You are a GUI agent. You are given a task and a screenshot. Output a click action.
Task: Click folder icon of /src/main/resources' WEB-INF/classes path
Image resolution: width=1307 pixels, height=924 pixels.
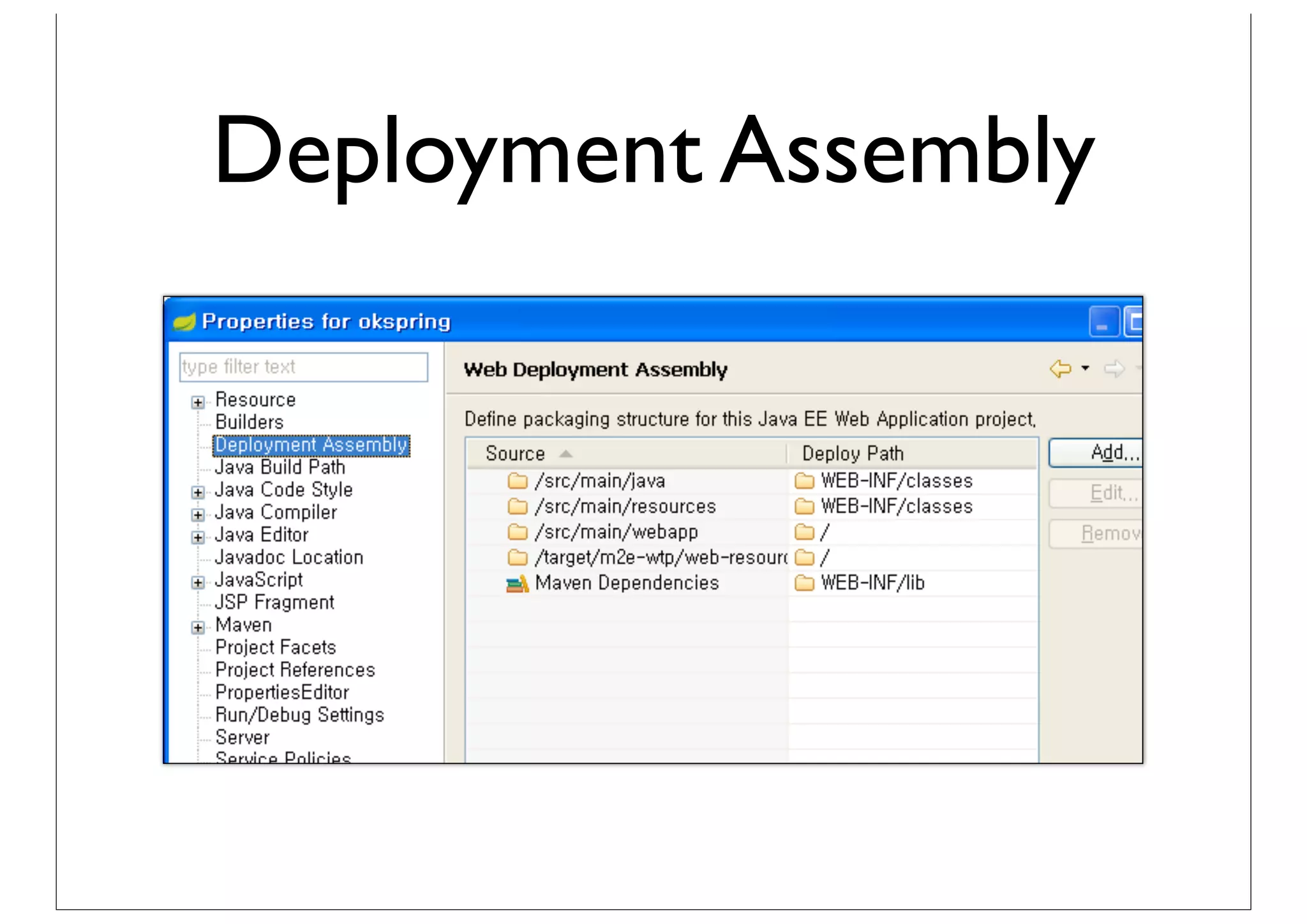click(x=804, y=506)
